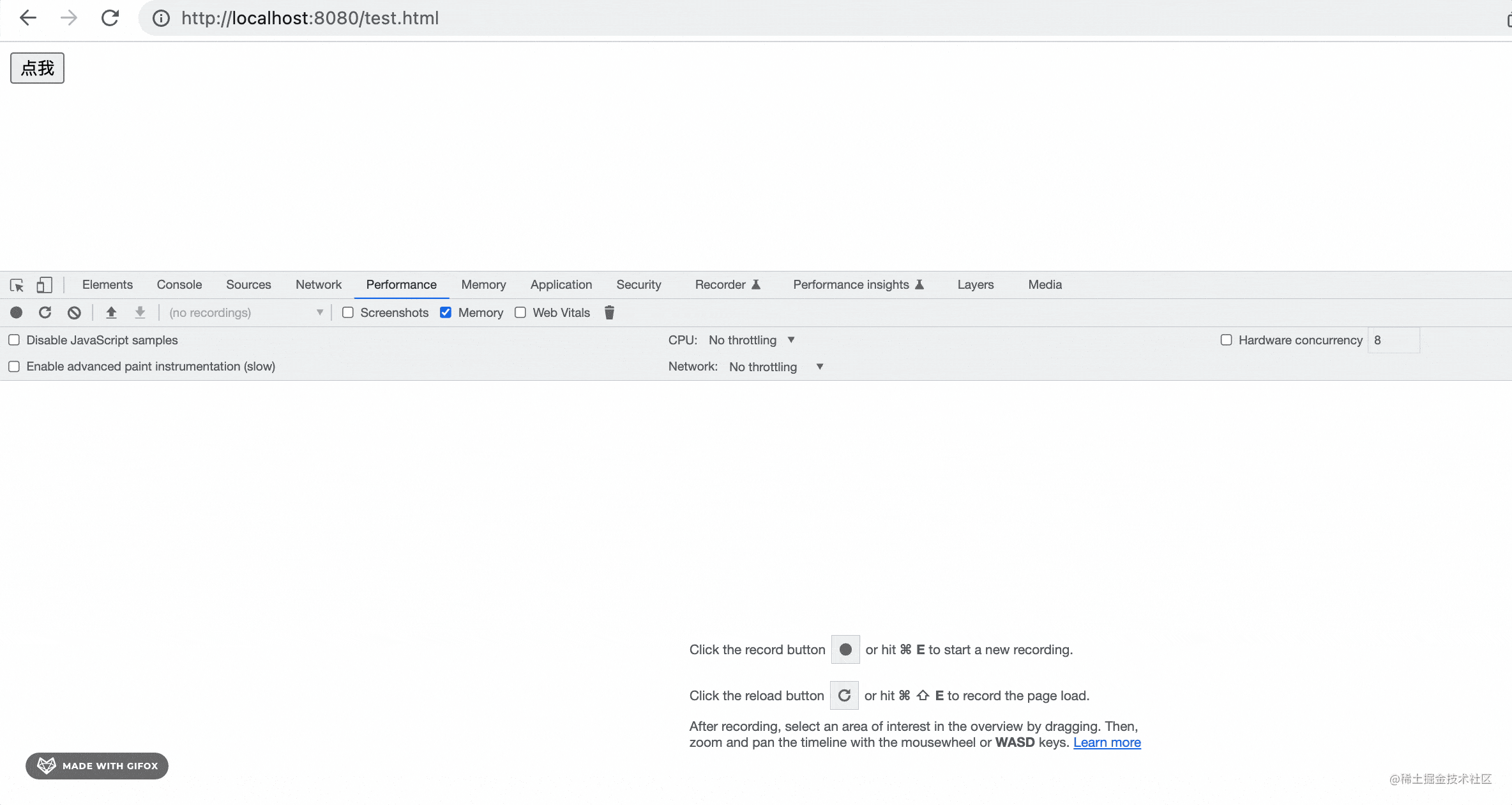
Task: Uncheck the Memory checkbox
Action: 446,312
